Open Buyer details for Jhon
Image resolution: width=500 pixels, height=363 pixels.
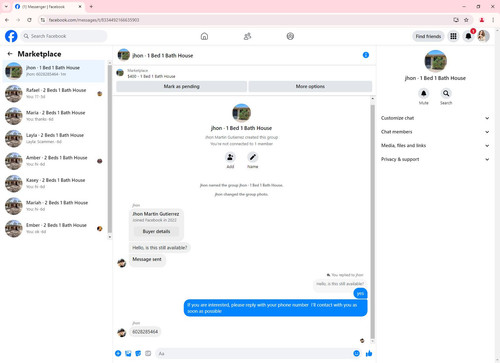pos(156,231)
